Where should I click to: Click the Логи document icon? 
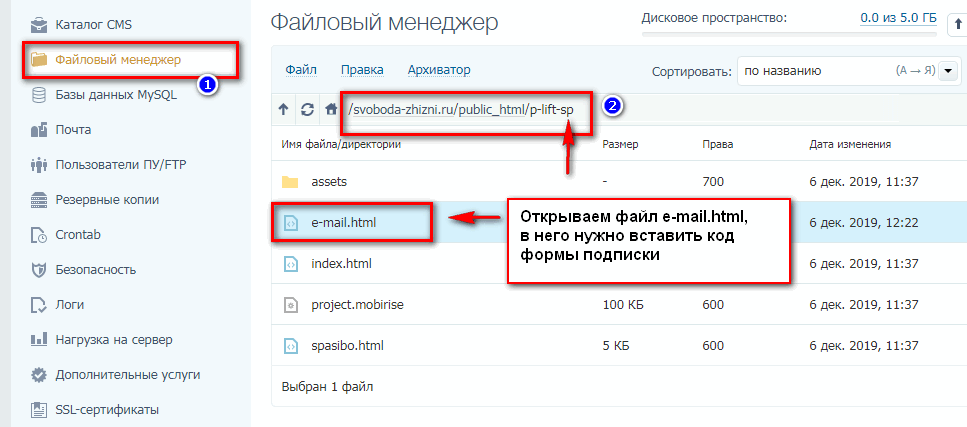click(x=39, y=305)
